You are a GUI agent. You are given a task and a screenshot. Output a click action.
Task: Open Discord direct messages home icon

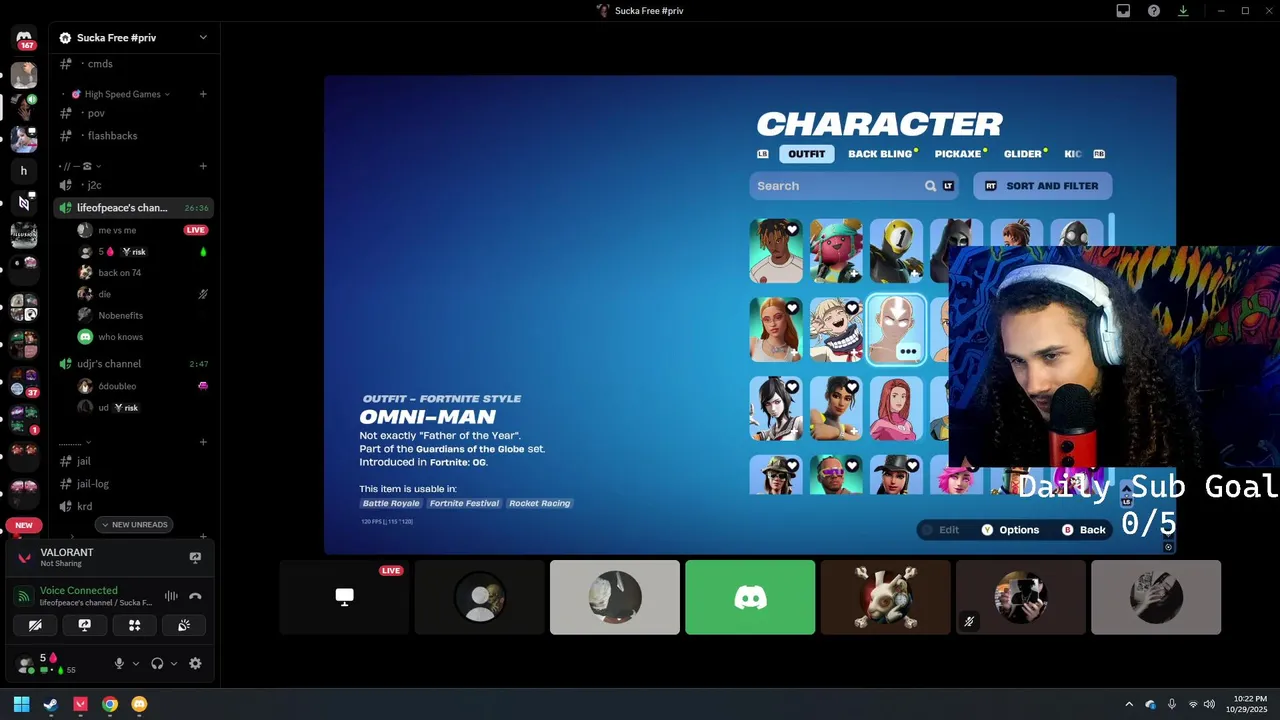coord(24,38)
